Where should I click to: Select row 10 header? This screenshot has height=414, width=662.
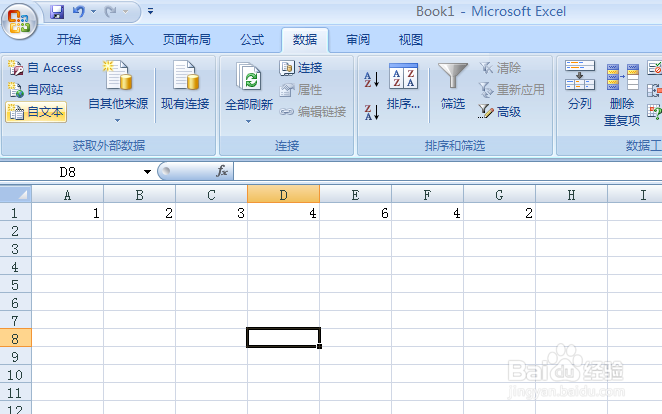(x=16, y=375)
